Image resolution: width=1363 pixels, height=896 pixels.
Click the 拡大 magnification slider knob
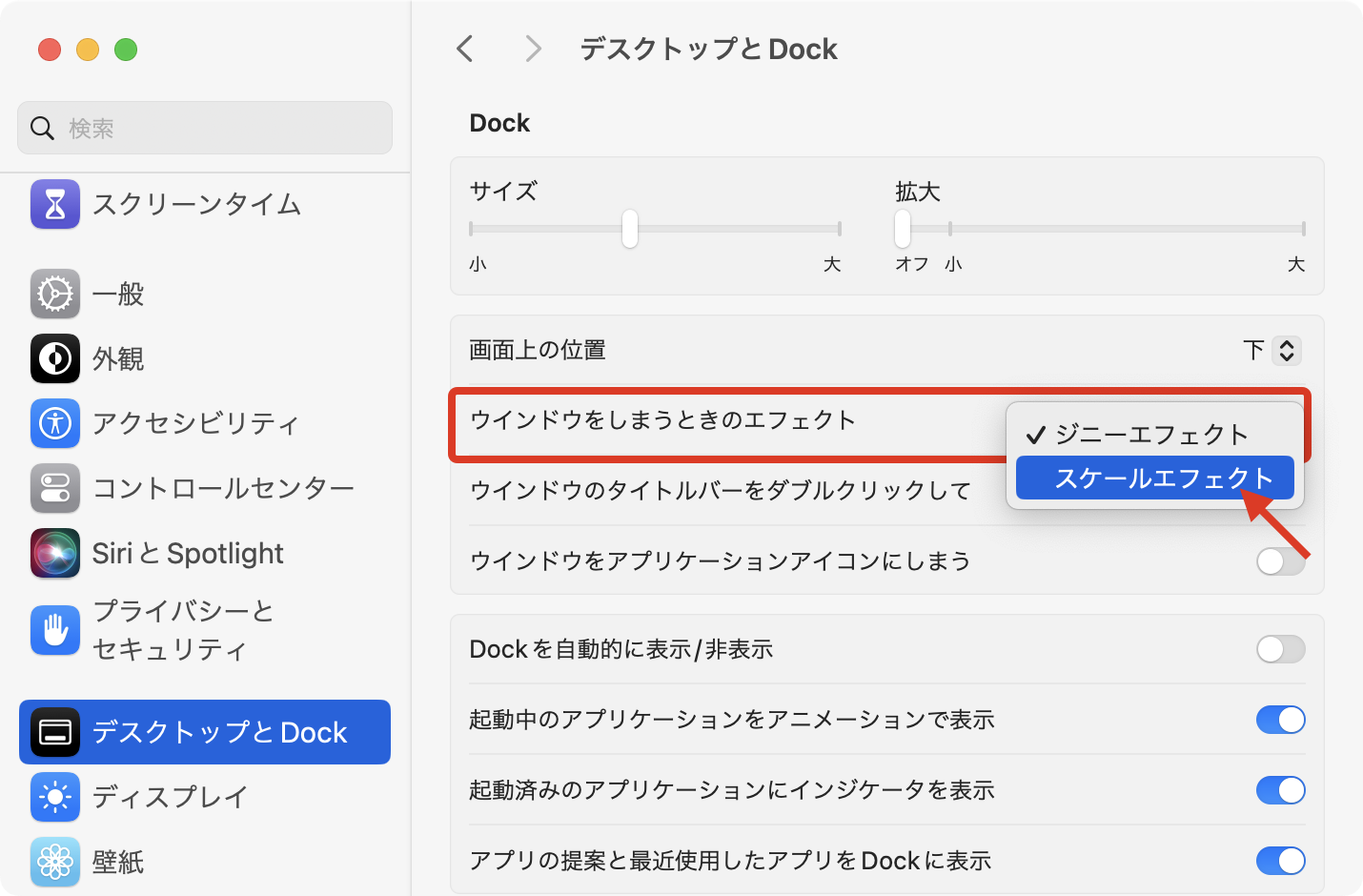903,229
